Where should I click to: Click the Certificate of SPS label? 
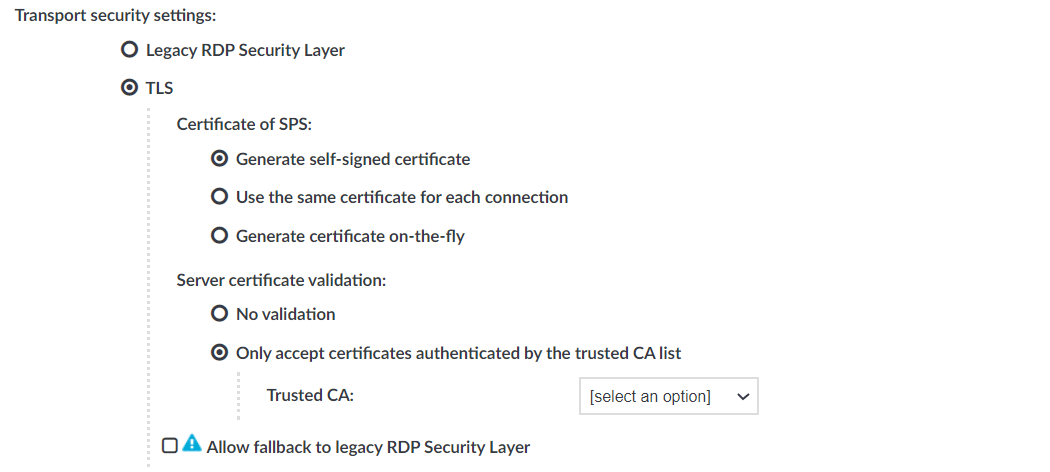tap(244, 124)
